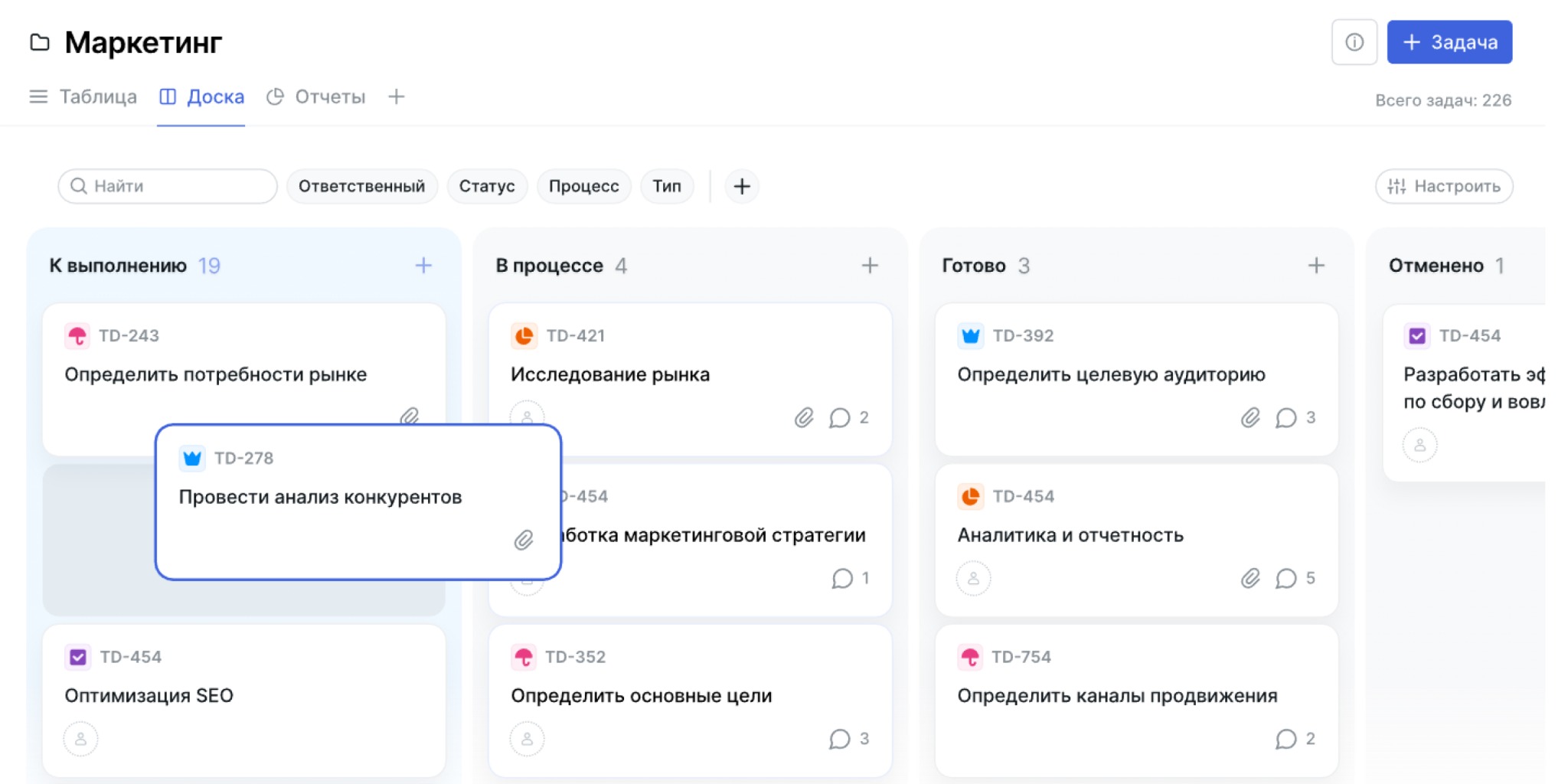Open the Статус filter
1568x784 pixels.
[x=487, y=186]
